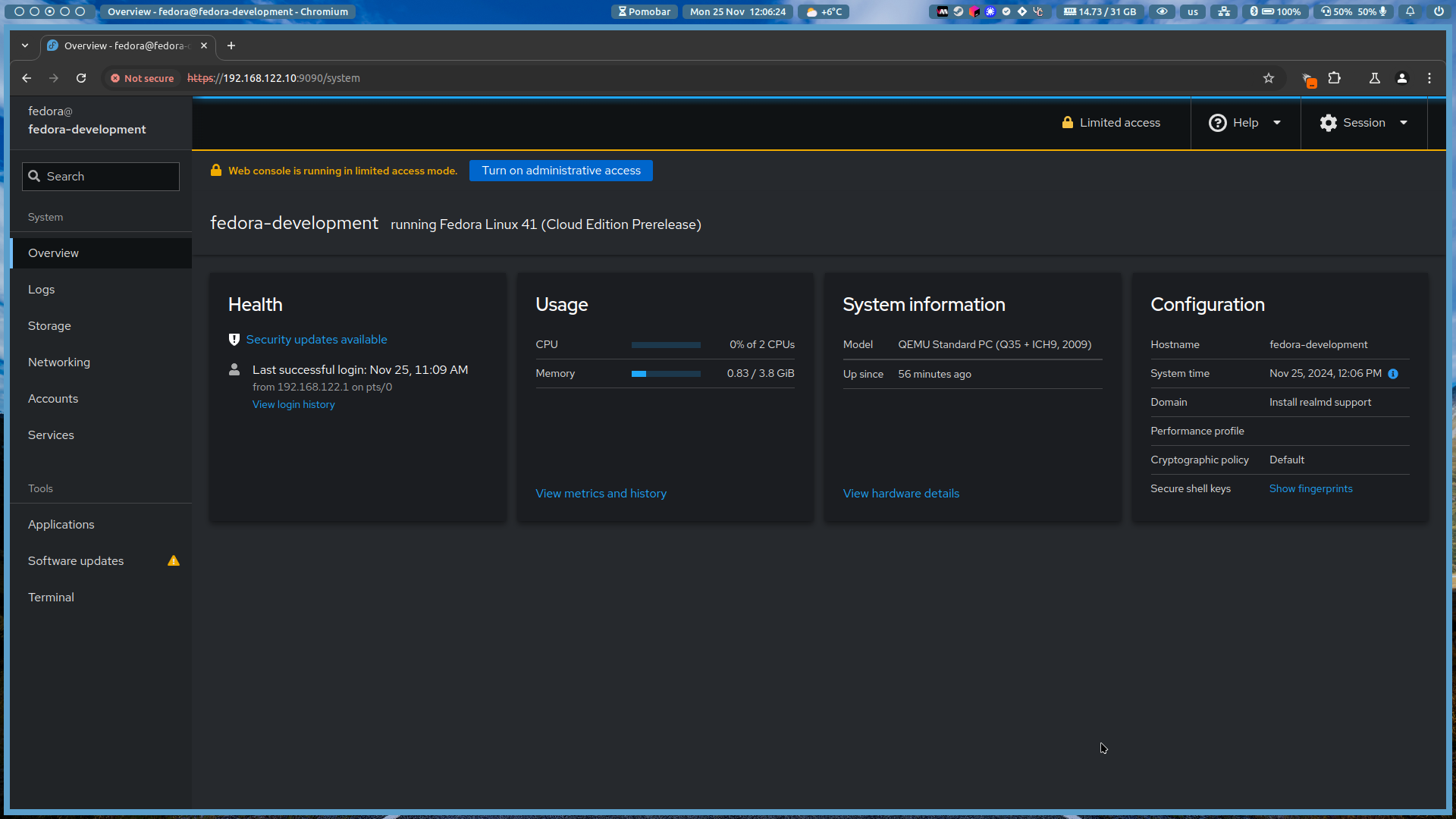Open Applications in the sidebar

click(x=101, y=525)
